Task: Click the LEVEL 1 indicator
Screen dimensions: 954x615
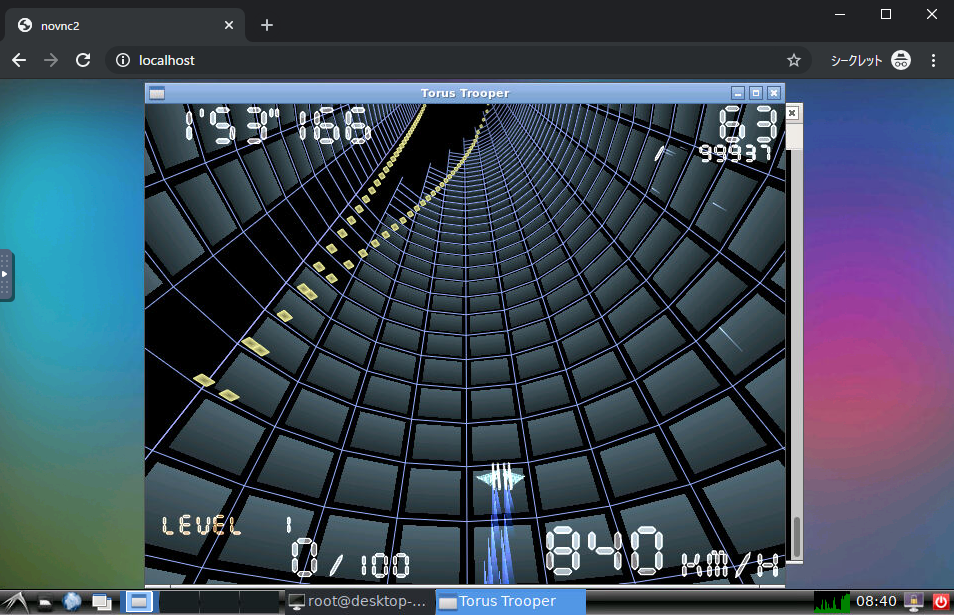Action: click(x=228, y=526)
